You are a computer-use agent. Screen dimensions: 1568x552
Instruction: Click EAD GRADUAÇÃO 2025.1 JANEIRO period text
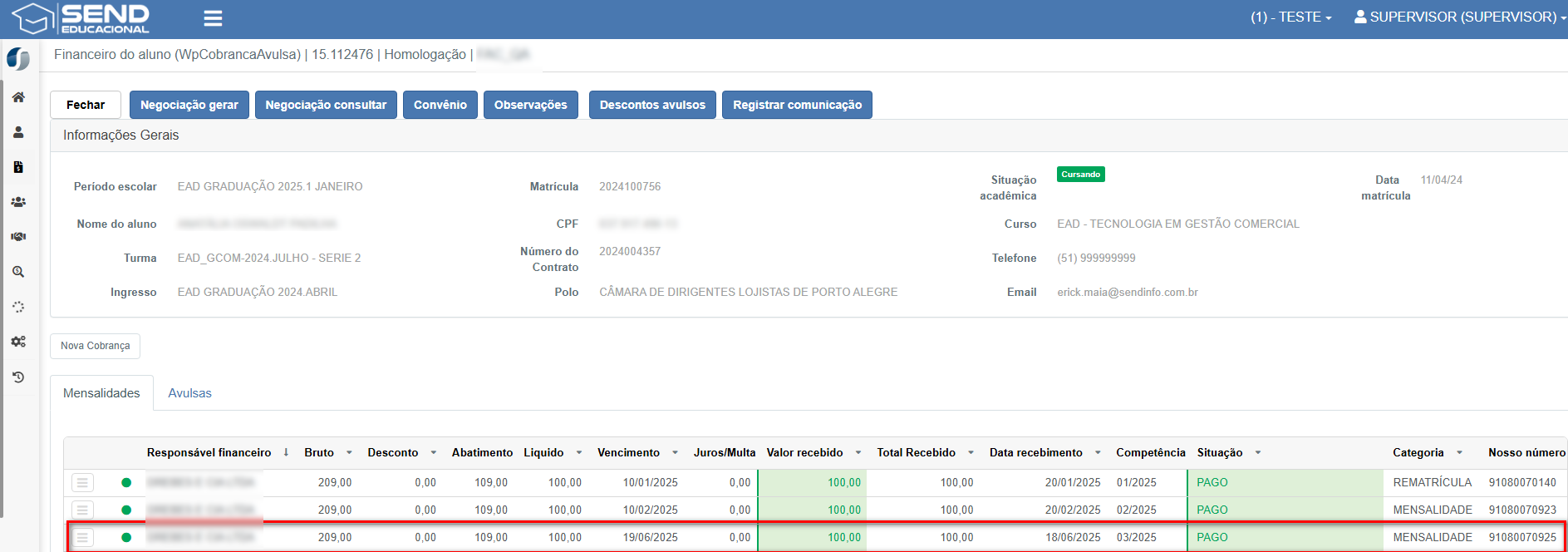[270, 186]
